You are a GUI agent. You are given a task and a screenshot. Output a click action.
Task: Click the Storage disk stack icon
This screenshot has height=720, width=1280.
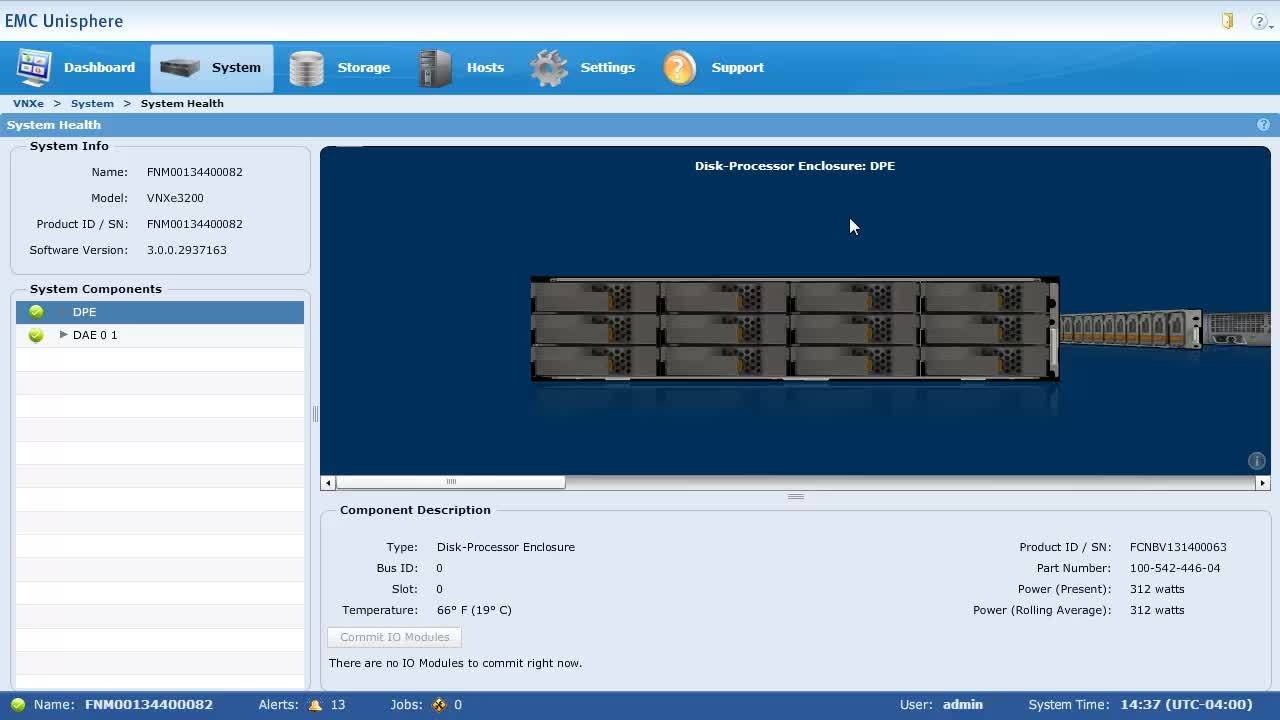[306, 68]
